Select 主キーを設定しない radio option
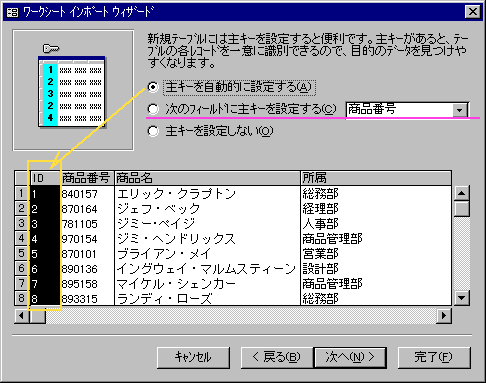The width and height of the screenshot is (486, 383). tap(153, 131)
